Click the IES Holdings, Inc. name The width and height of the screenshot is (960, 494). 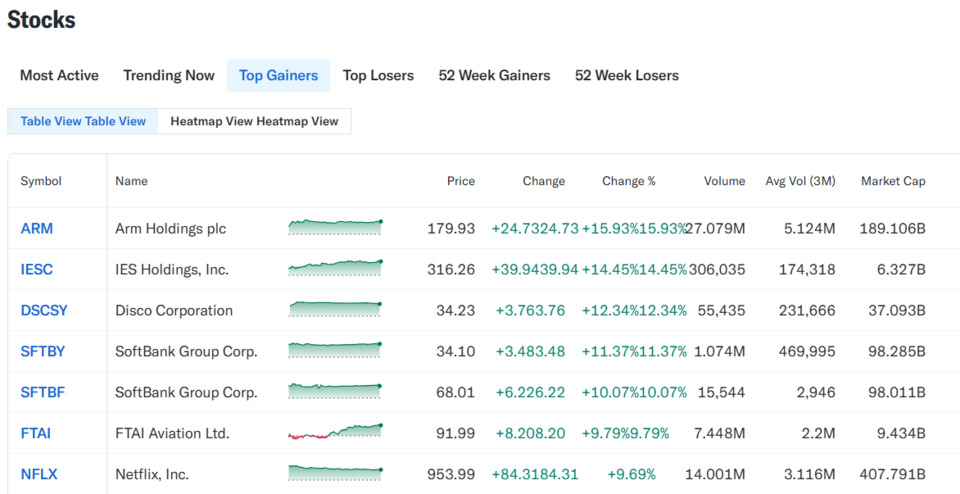(x=172, y=270)
